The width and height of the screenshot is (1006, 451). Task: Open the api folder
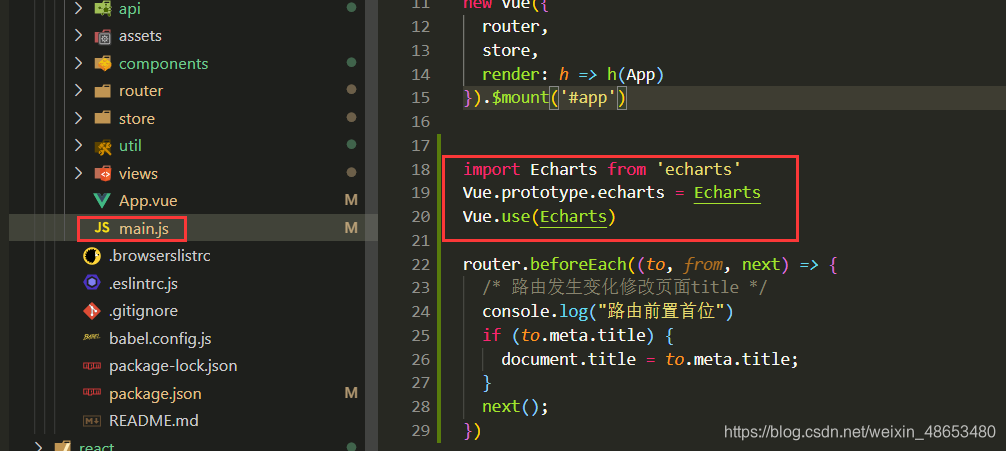click(x=130, y=8)
